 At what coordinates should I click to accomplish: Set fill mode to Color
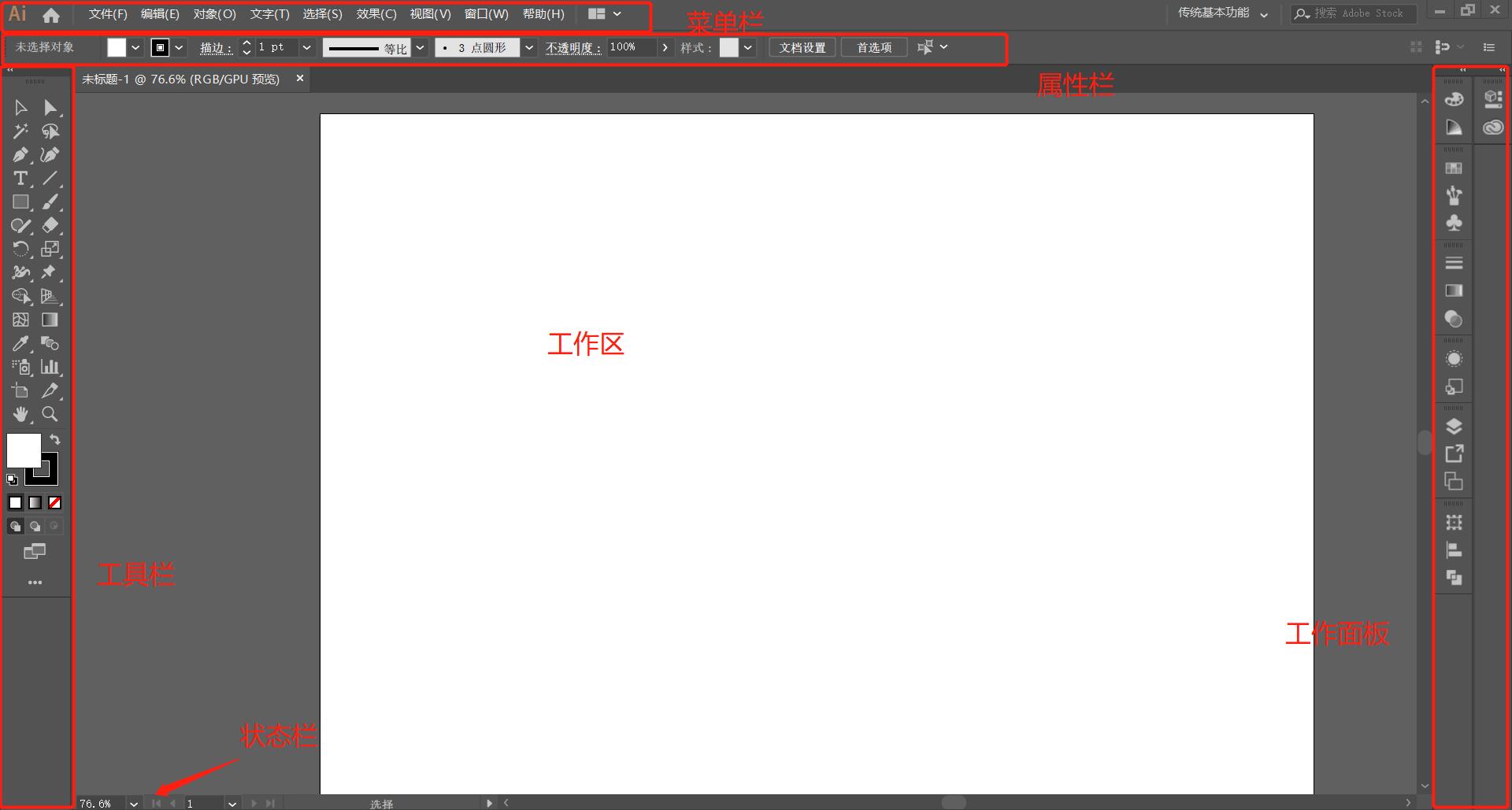[x=16, y=503]
